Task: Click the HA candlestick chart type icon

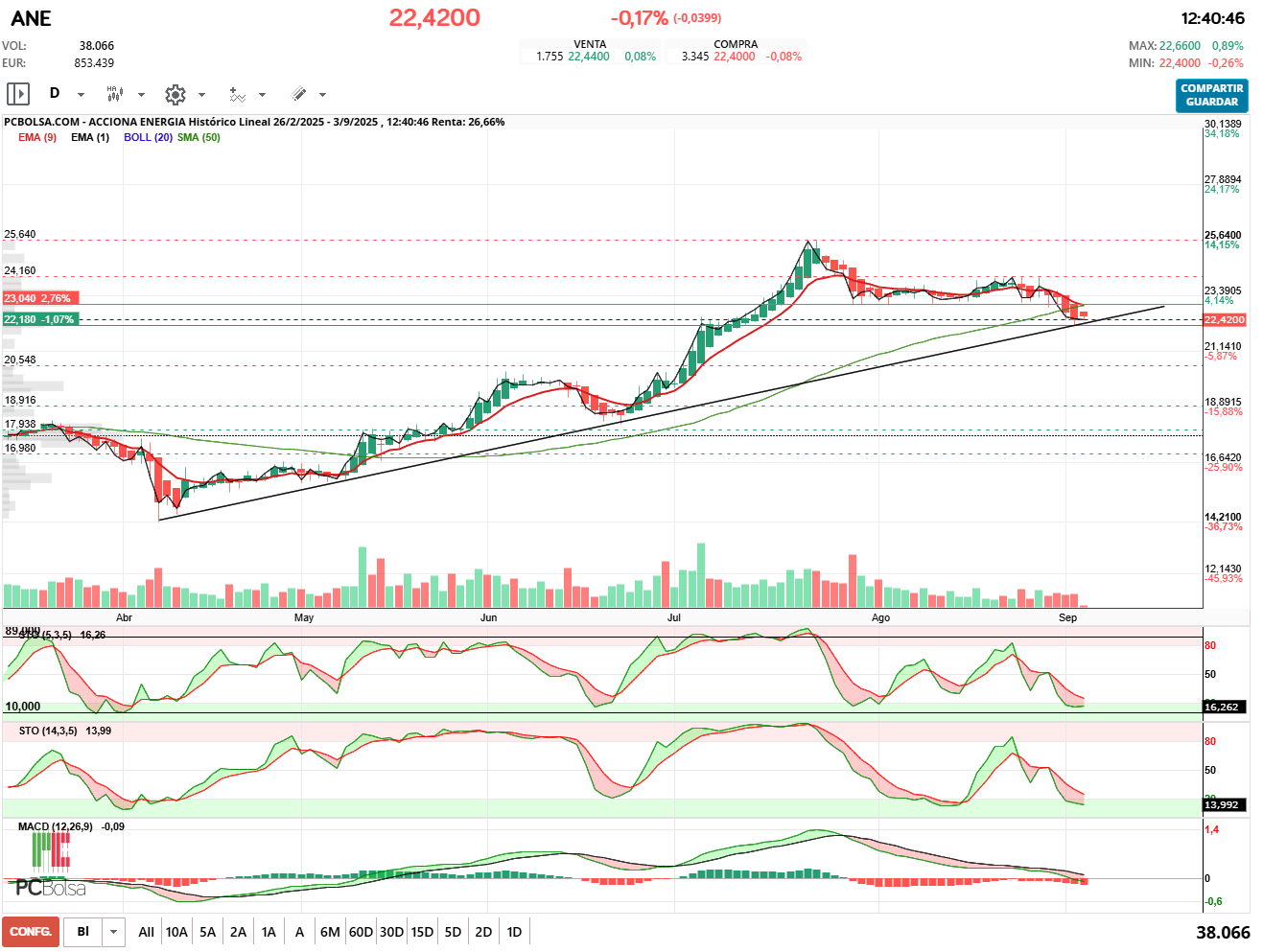Action: [x=115, y=94]
